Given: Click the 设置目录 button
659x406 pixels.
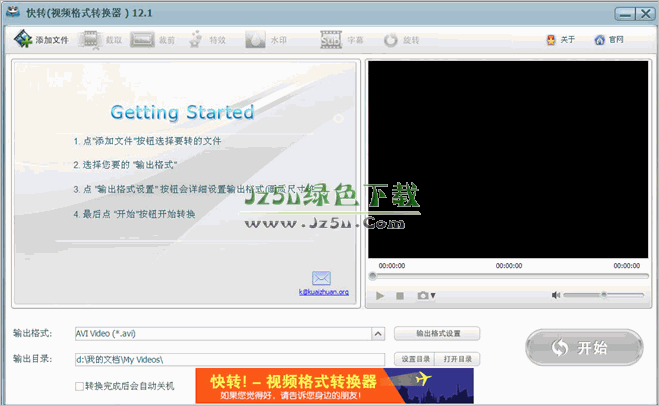Looking at the screenshot, I should [416, 359].
